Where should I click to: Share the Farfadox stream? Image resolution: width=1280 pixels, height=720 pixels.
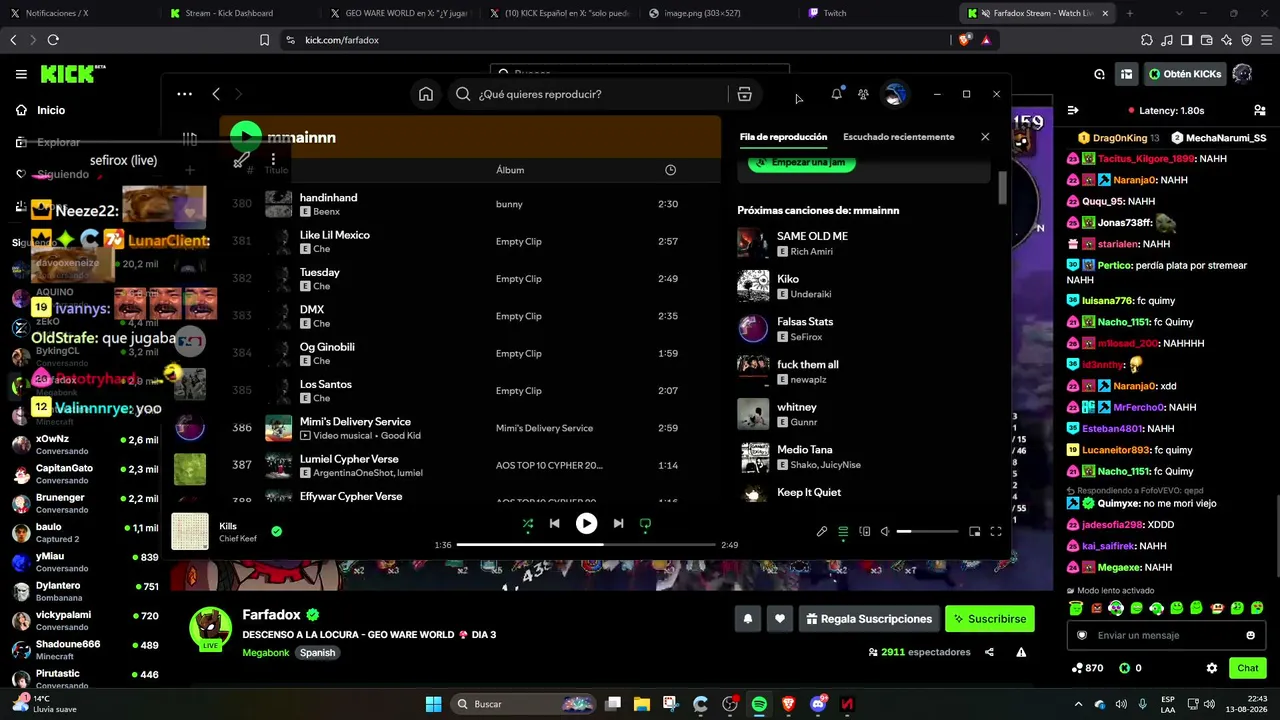(989, 652)
